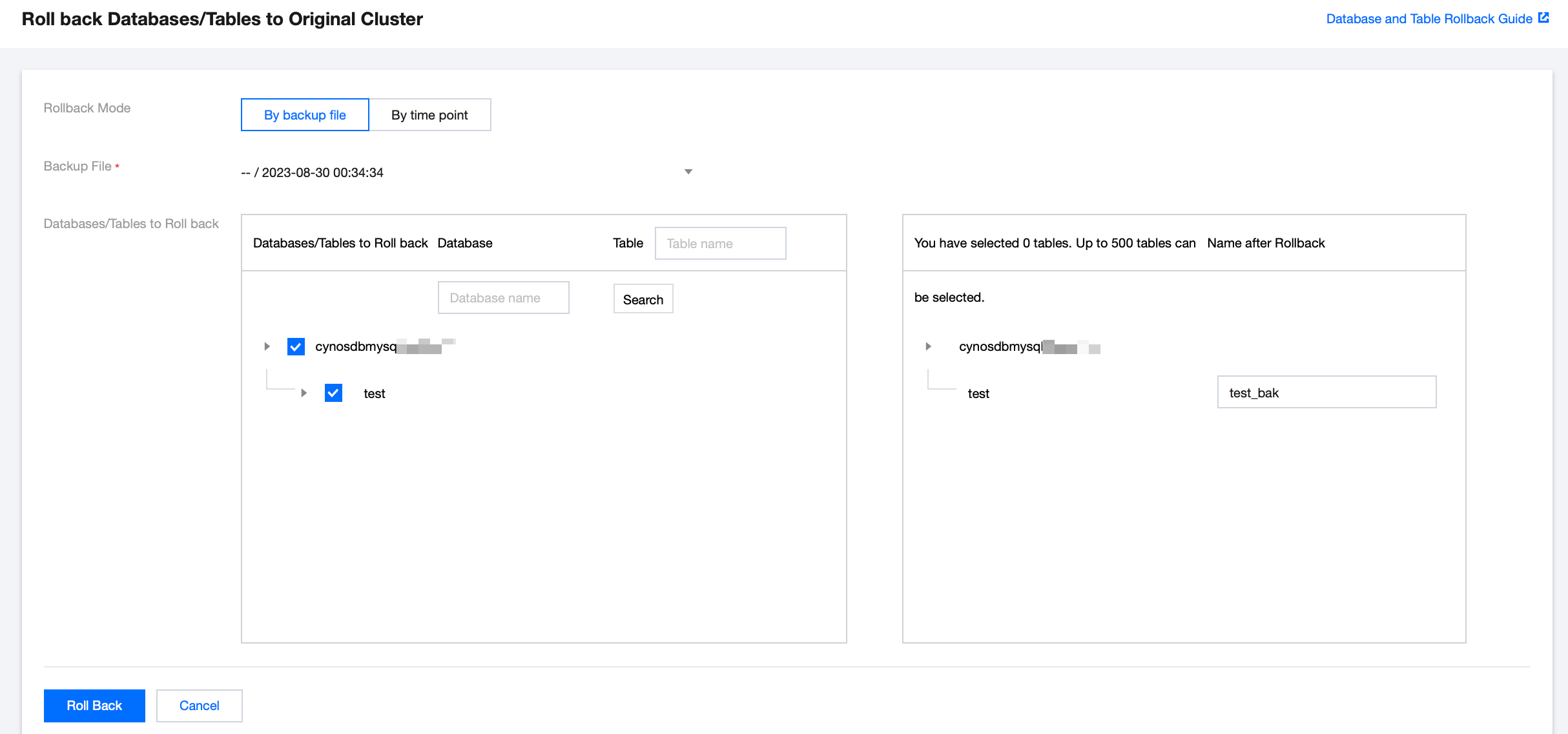Open the external link icon beside Rollback Guide

[1544, 18]
